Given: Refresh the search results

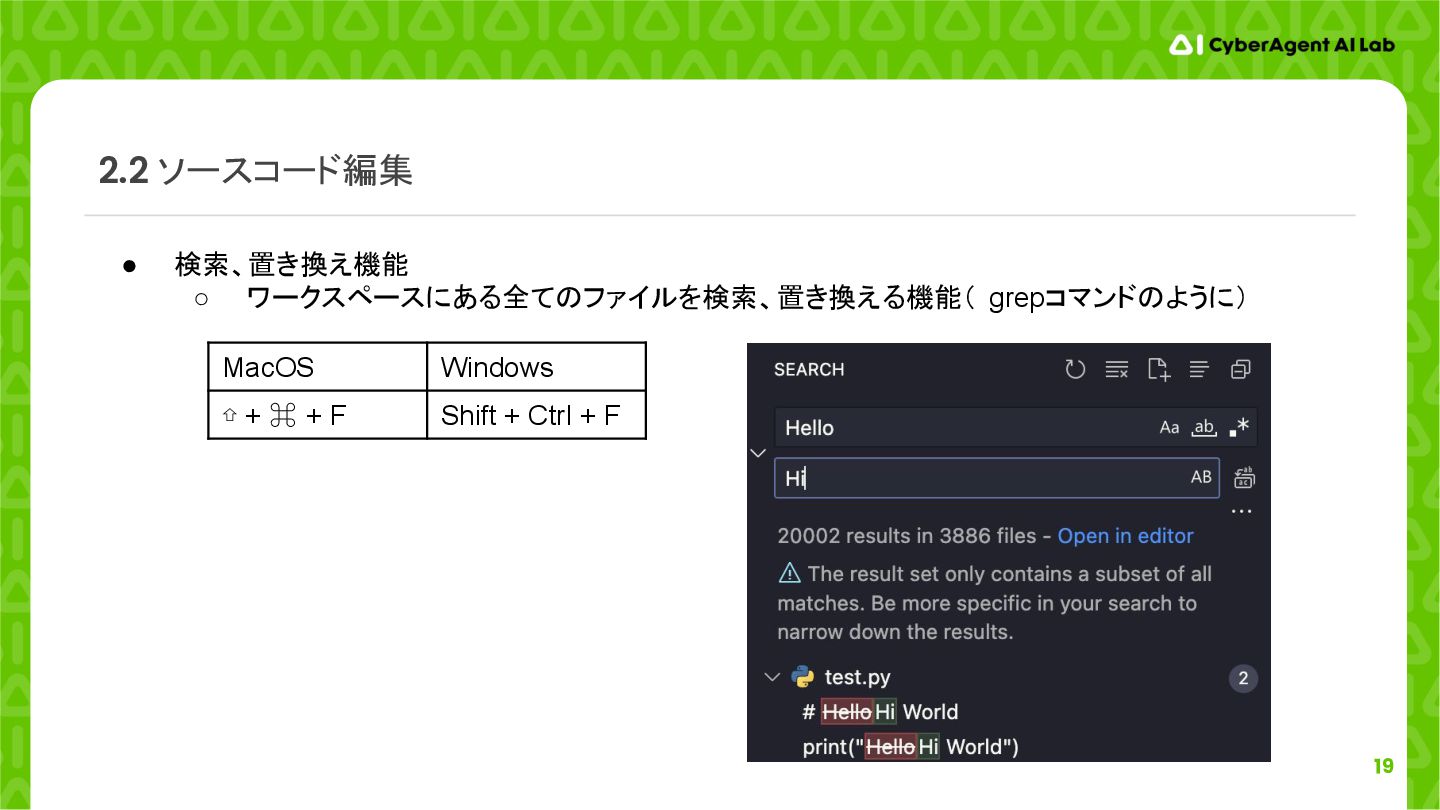Looking at the screenshot, I should click(x=1075, y=370).
